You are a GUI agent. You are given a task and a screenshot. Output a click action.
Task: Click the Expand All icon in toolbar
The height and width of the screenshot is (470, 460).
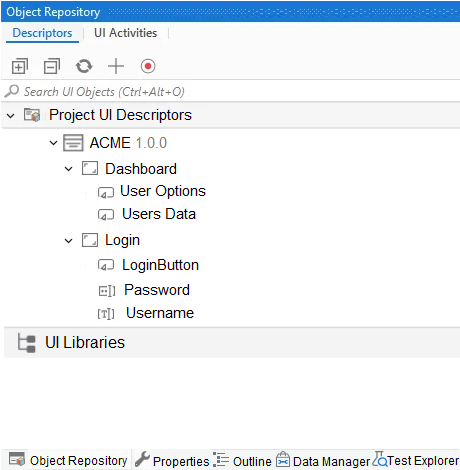20,66
